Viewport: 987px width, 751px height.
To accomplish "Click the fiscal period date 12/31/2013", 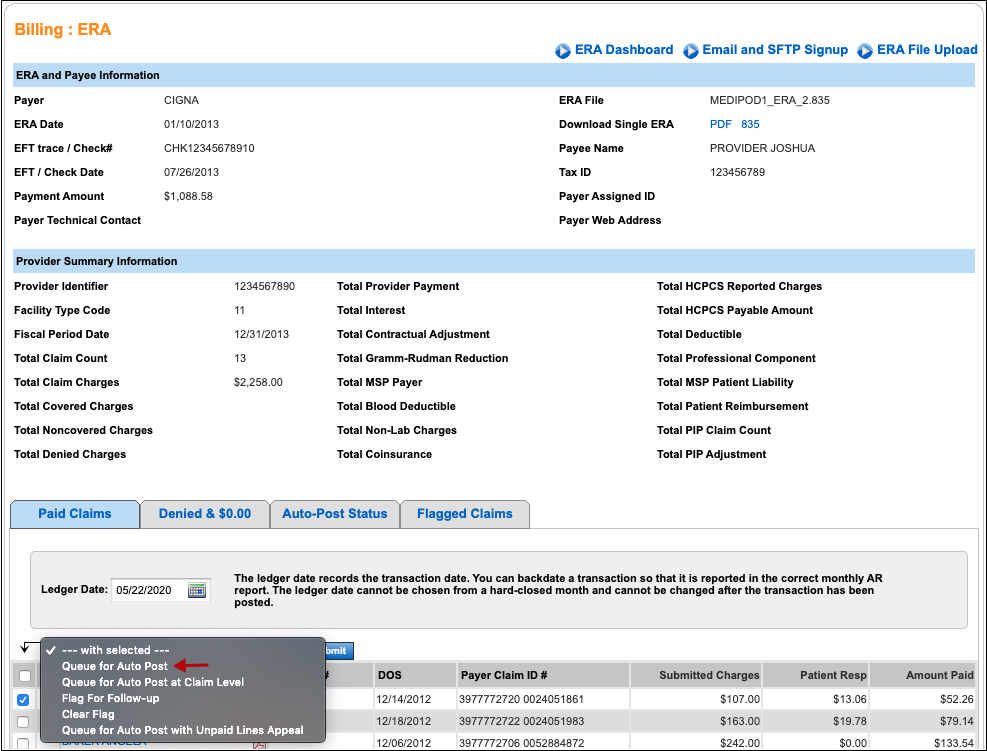I will point(261,334).
